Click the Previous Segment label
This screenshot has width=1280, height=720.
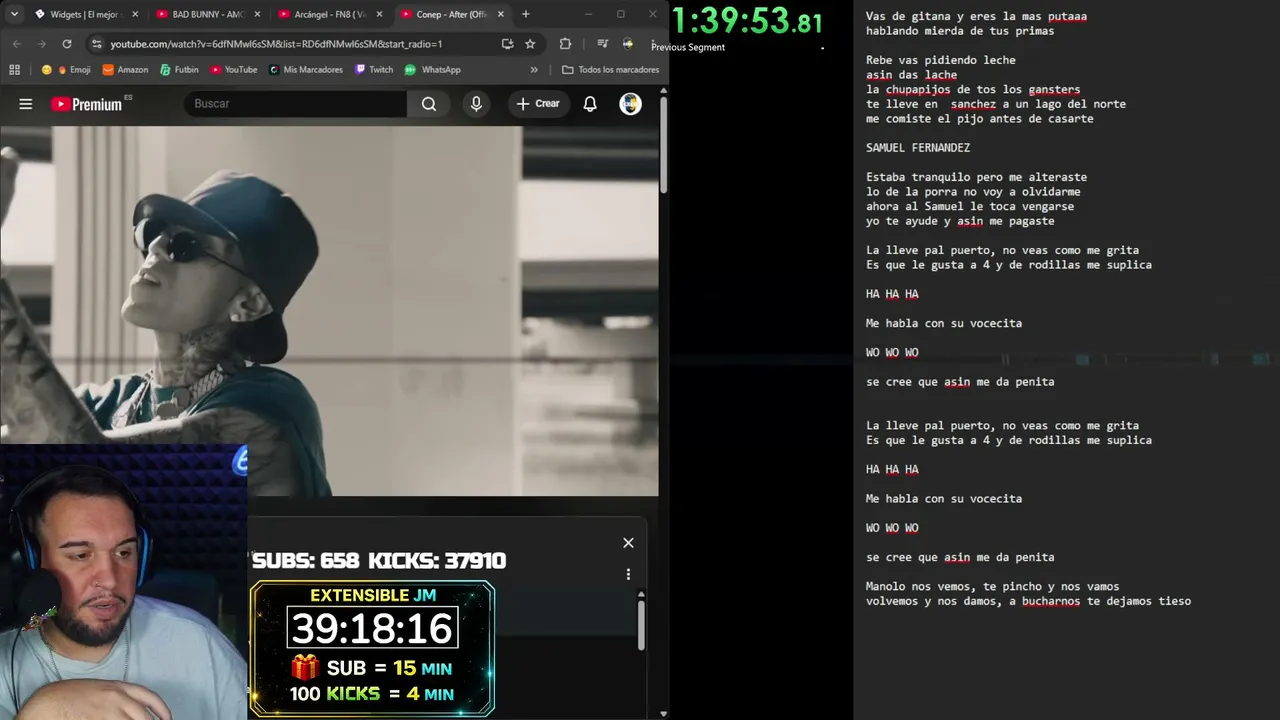point(688,47)
